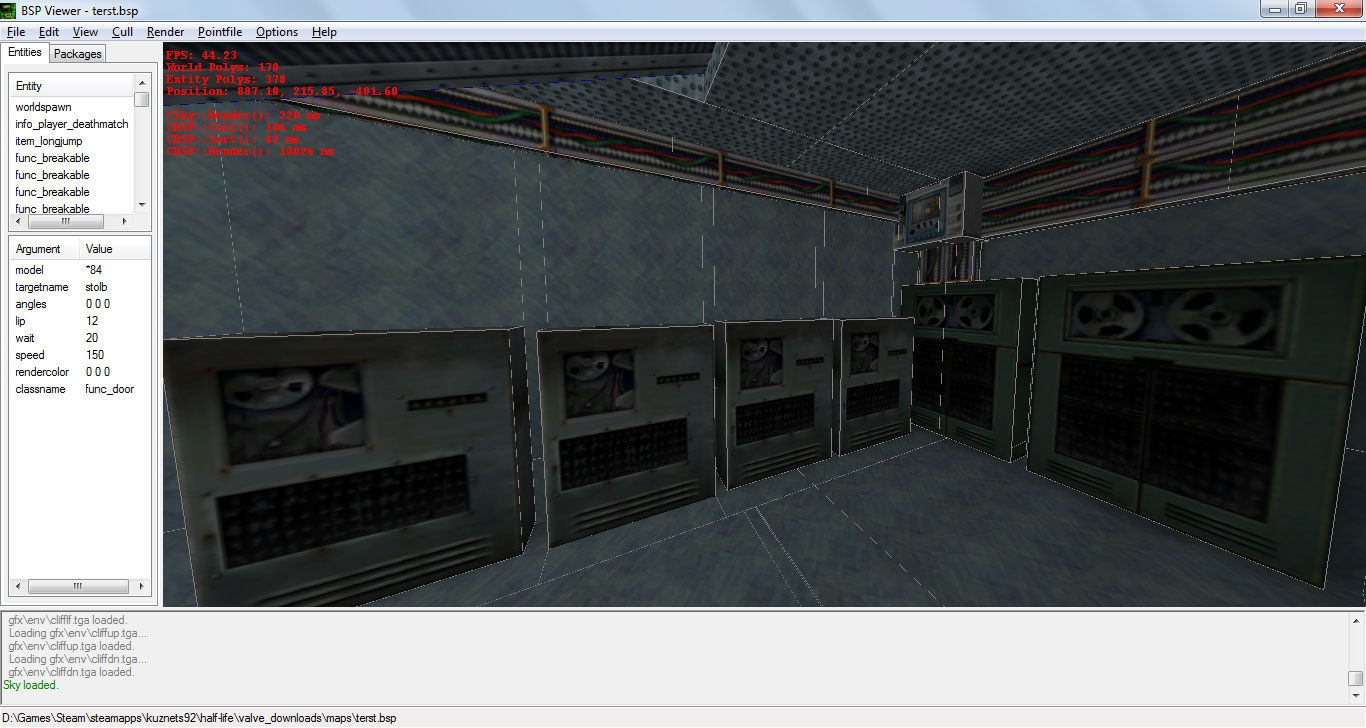This screenshot has width=1366, height=728.
Task: Open the View menu
Action: pos(85,32)
